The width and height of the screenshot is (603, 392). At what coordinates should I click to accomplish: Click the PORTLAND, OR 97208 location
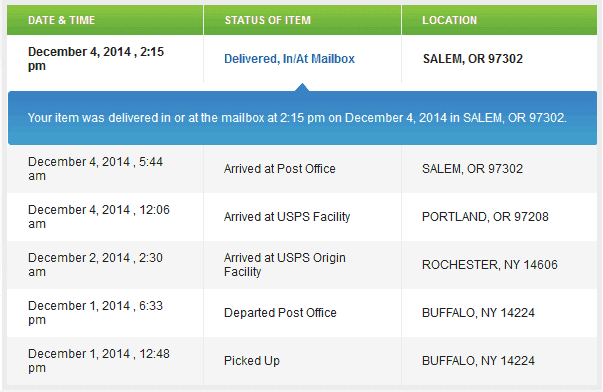pyautogui.click(x=485, y=217)
